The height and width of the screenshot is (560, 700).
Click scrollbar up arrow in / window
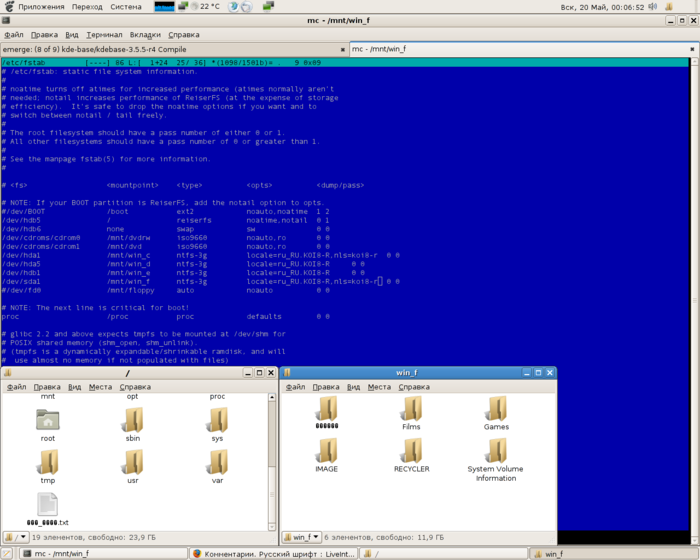coord(272,397)
